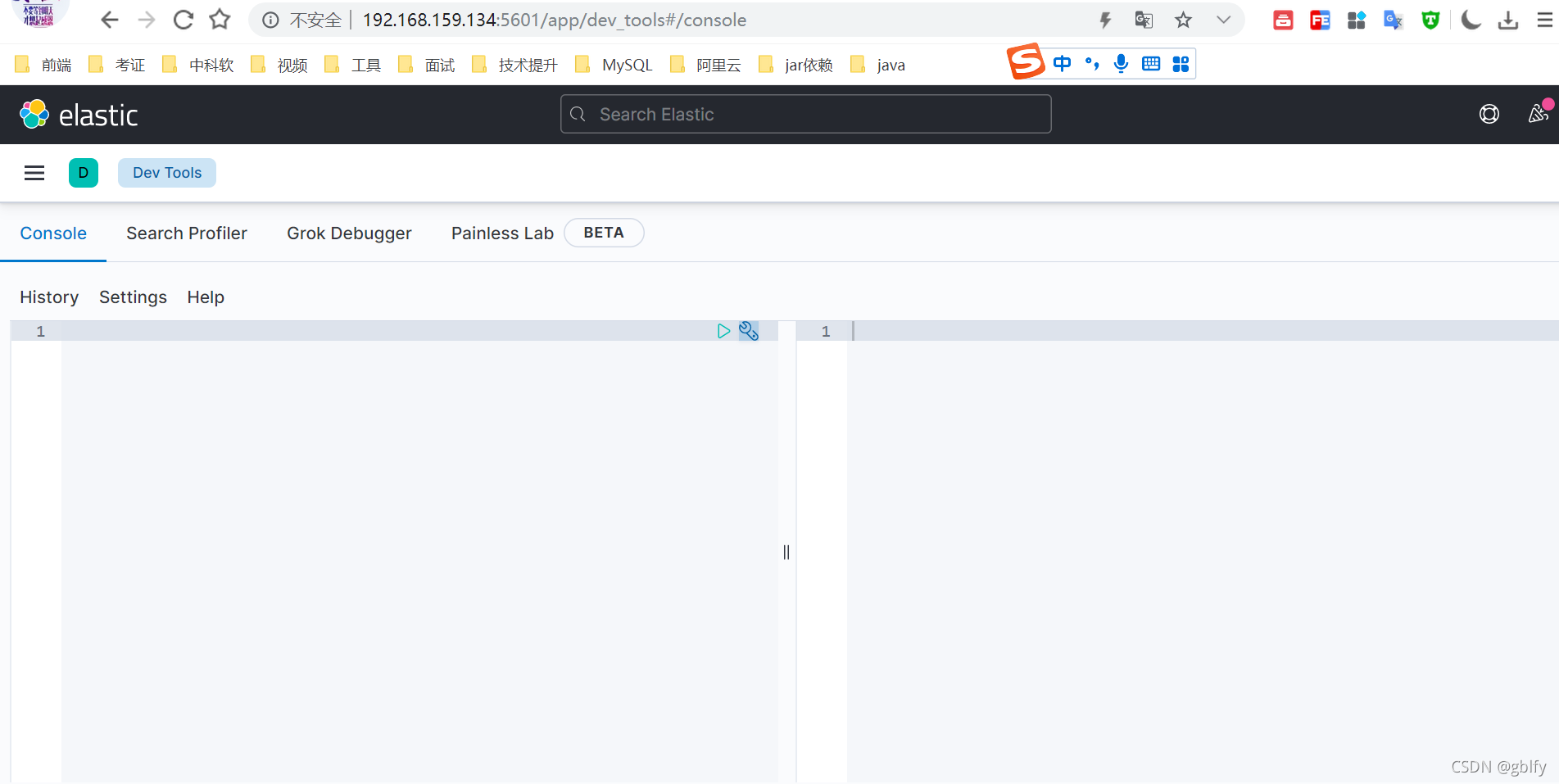Screen dimensions: 1559x784
Task: Click the star icon next to reload
Action: [220, 20]
